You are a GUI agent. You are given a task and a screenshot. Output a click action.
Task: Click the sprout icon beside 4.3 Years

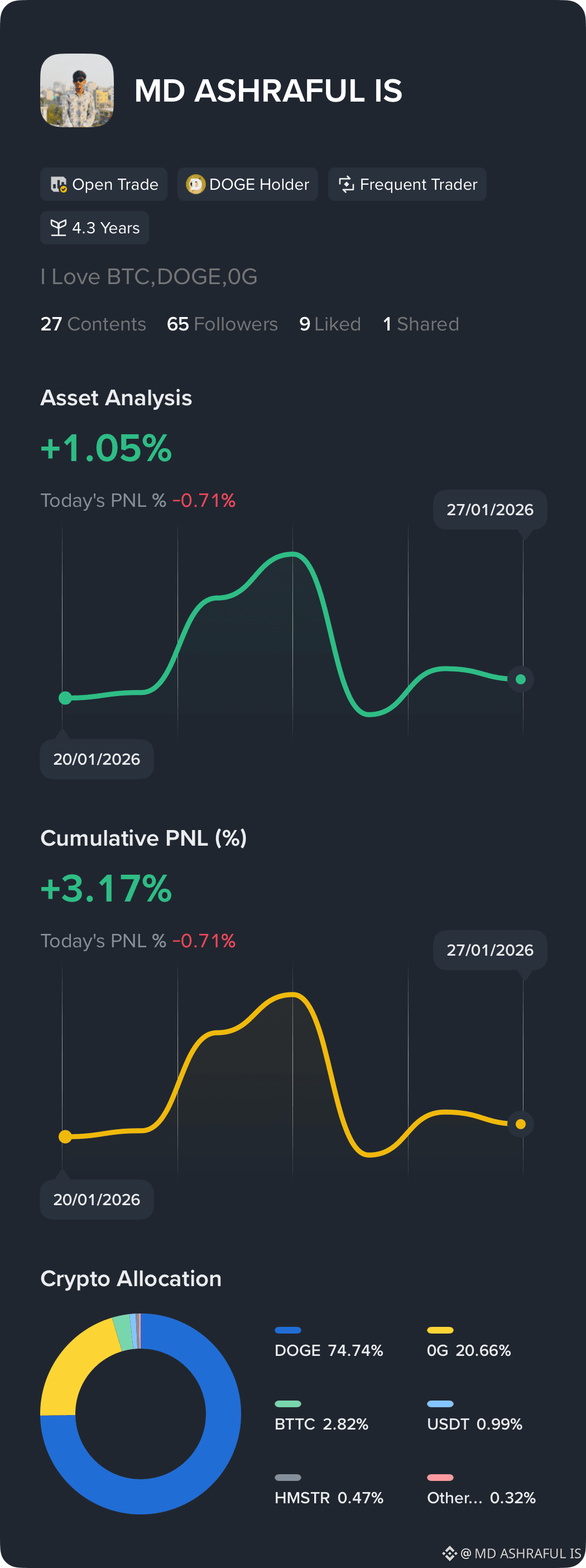tap(59, 228)
